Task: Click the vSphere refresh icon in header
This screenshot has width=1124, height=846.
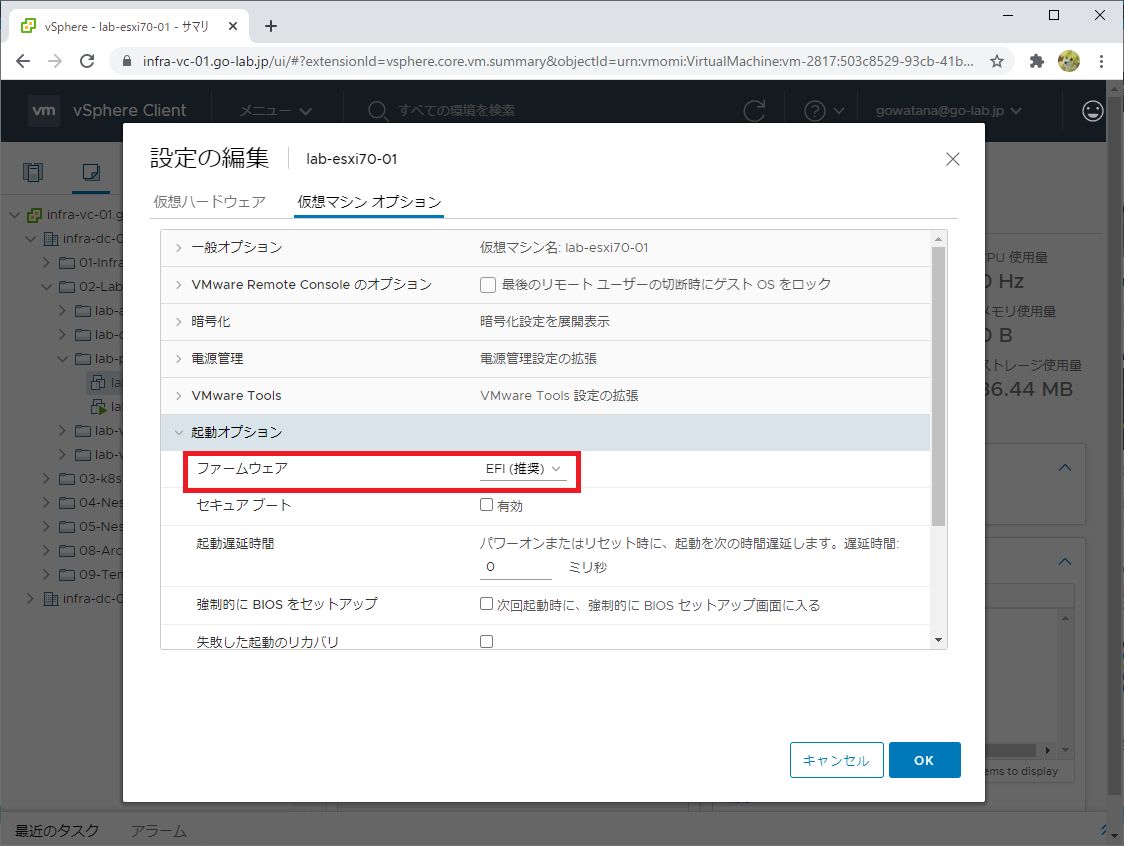Action: pyautogui.click(x=754, y=110)
